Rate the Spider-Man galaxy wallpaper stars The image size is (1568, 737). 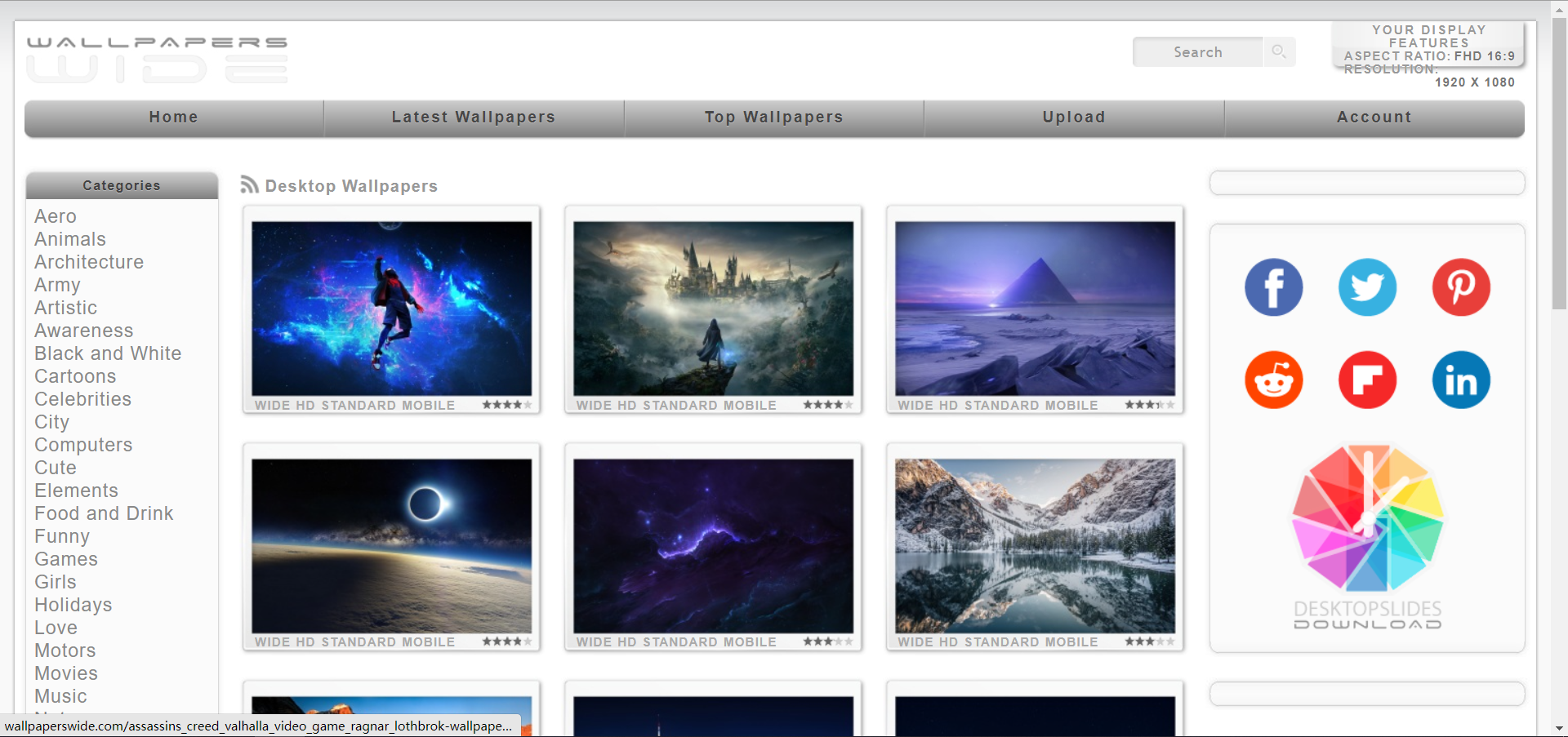(506, 405)
